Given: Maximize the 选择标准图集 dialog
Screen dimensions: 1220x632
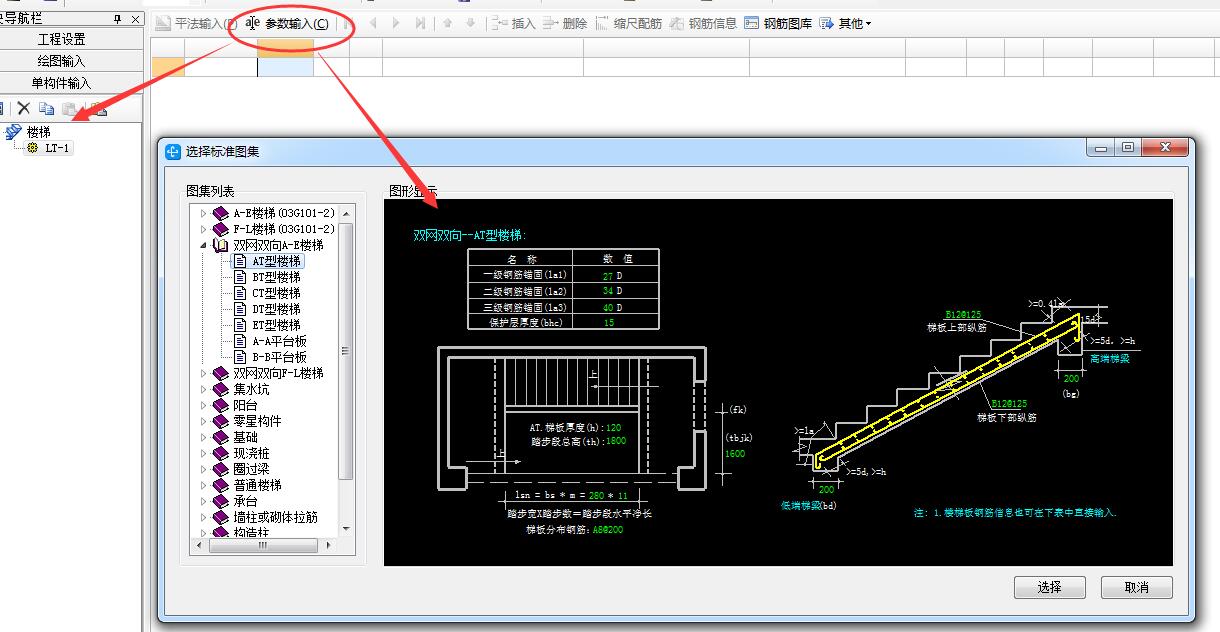Looking at the screenshot, I should click(x=1128, y=148).
